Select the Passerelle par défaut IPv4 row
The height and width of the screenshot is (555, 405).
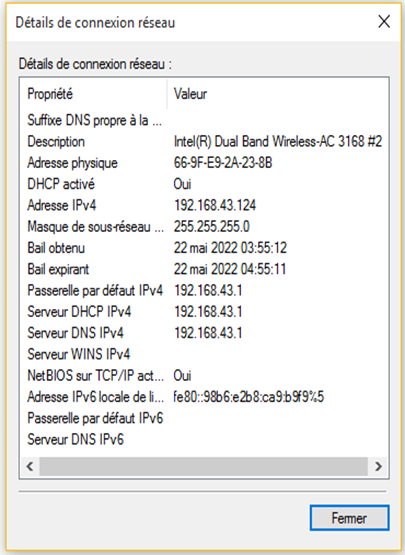205,290
